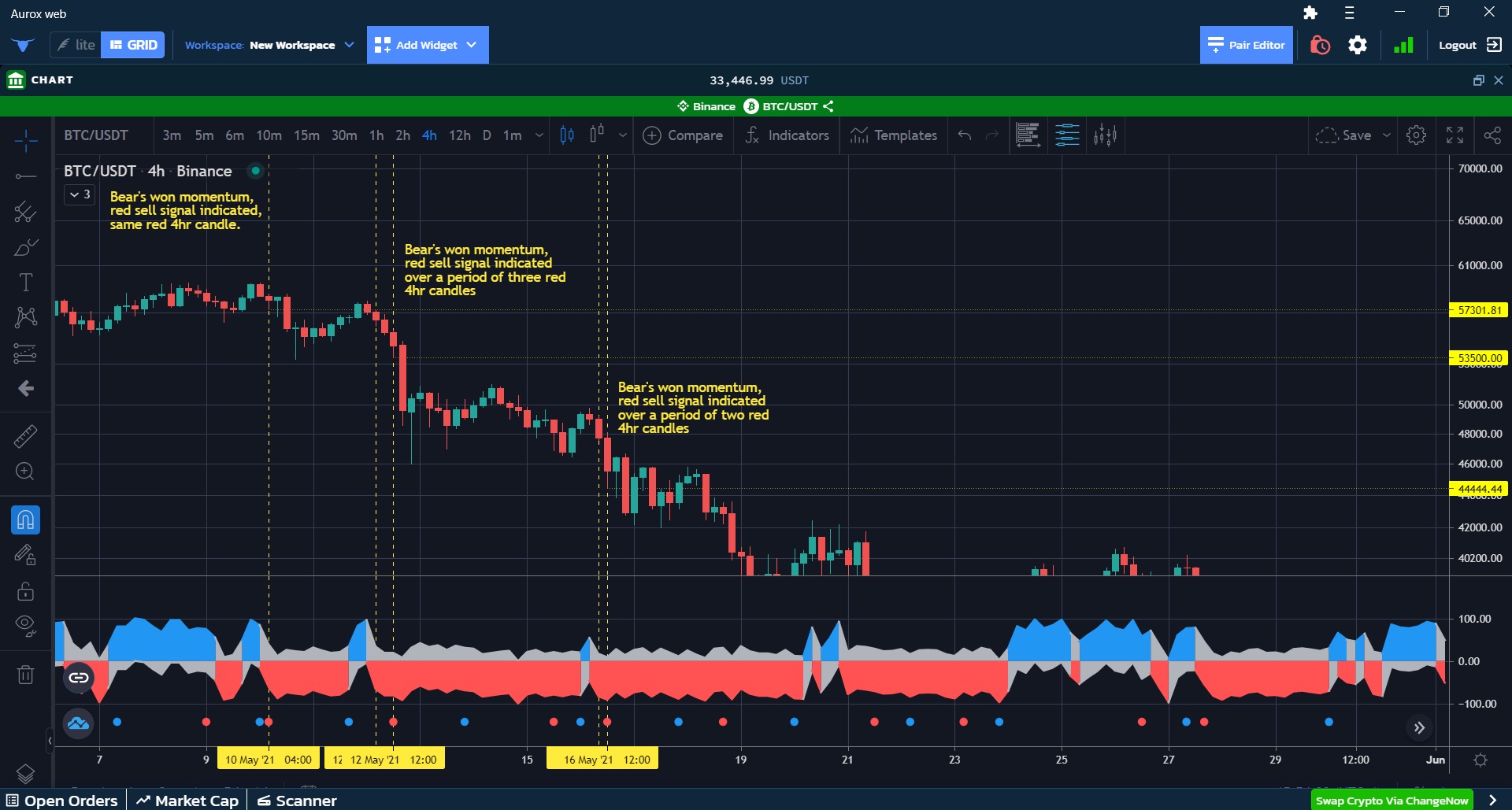
Task: Open the chart share icon
Action: point(1493,135)
